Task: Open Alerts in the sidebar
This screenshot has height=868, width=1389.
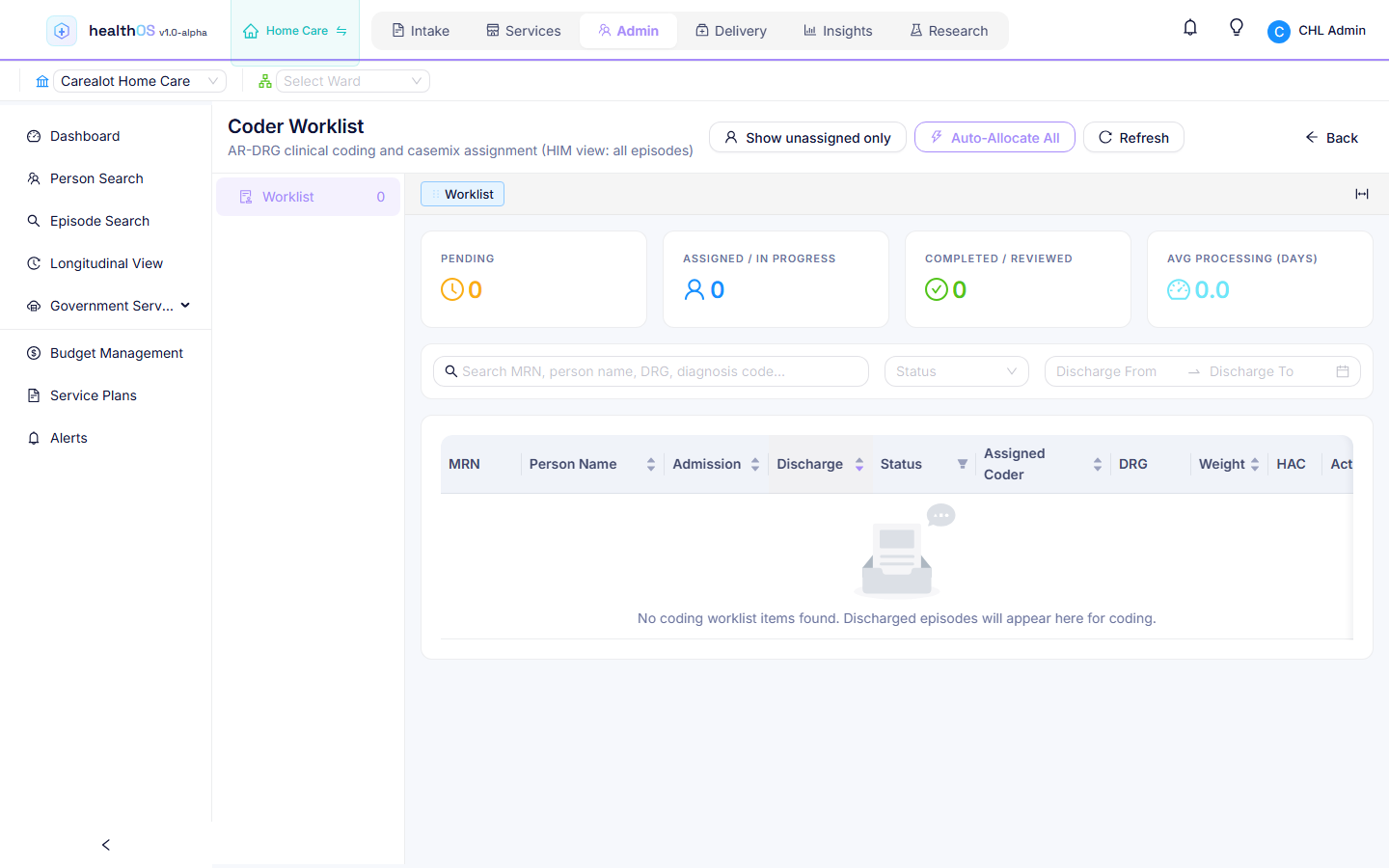Action: click(x=106, y=438)
